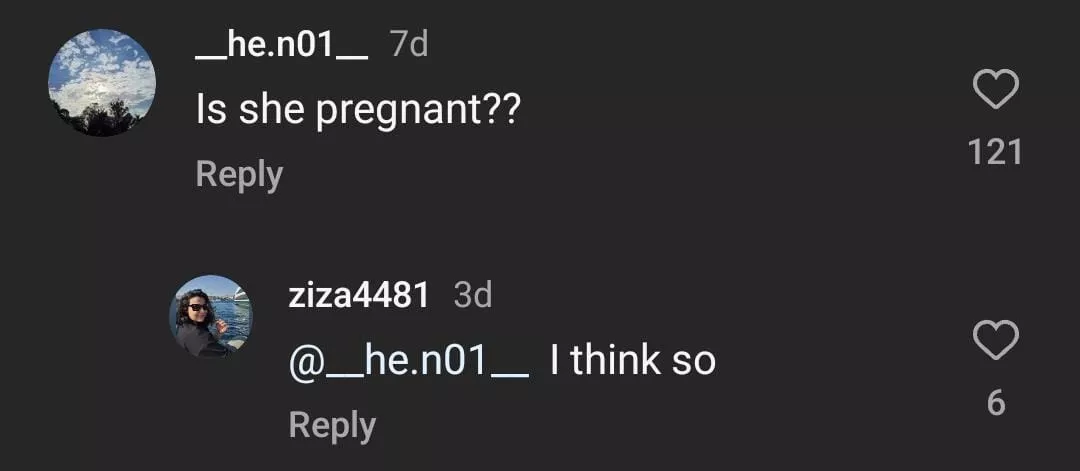This screenshot has width=1080, height=471.
Task: Reply to the "Is she pregnant??" comment
Action: click(239, 174)
